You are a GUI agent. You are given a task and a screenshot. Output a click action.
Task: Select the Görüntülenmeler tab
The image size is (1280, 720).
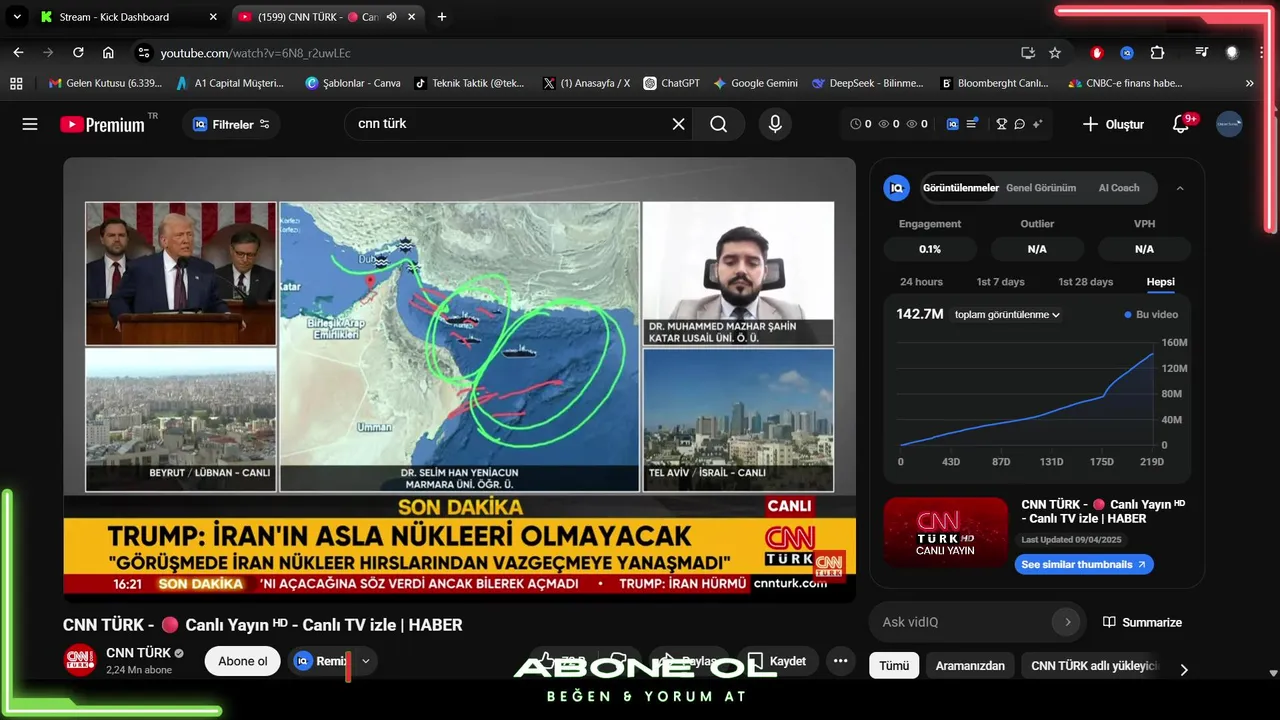[961, 188]
